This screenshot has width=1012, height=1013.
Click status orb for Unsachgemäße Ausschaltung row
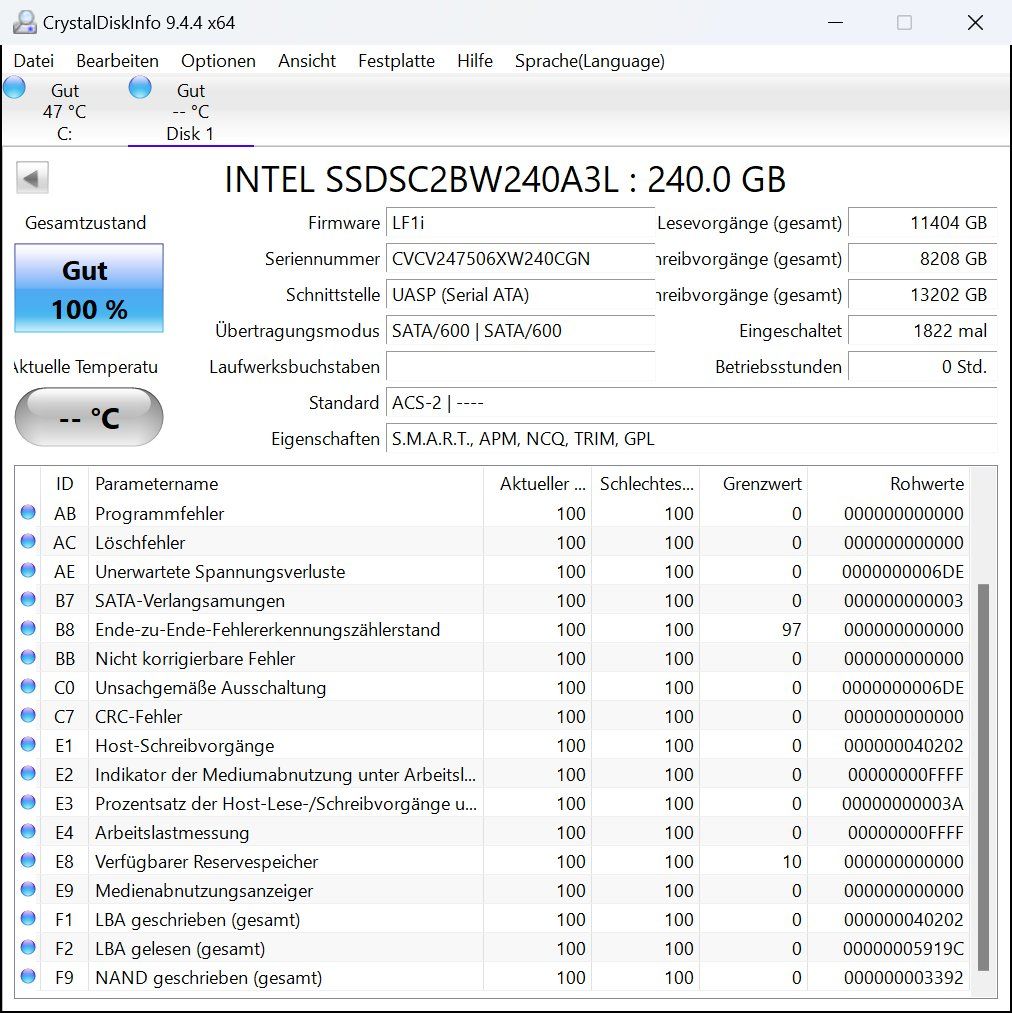(x=28, y=687)
